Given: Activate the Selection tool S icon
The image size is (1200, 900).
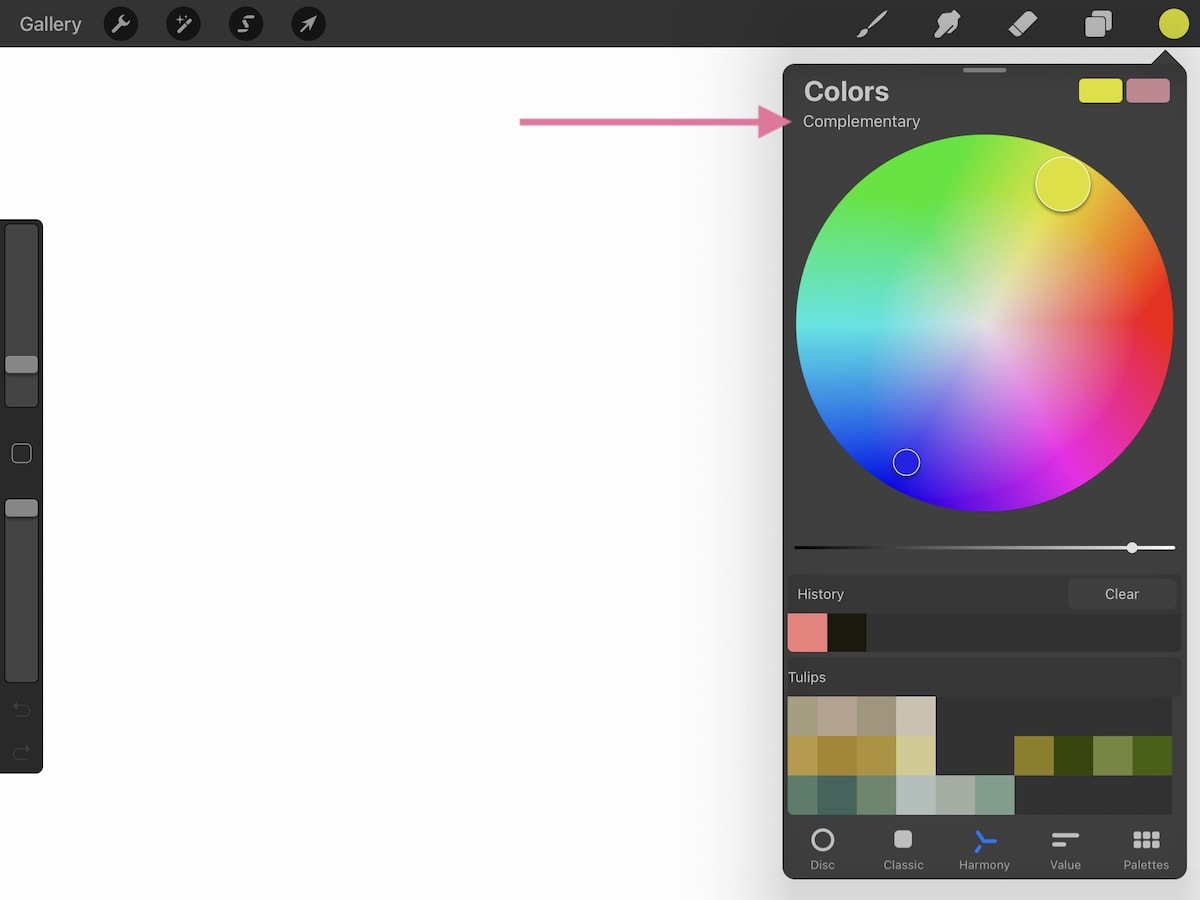Looking at the screenshot, I should click(x=246, y=24).
